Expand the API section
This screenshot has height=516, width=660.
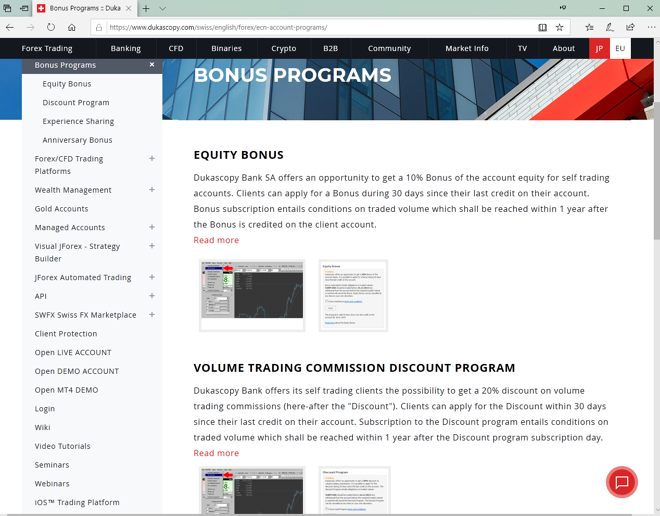click(x=152, y=296)
